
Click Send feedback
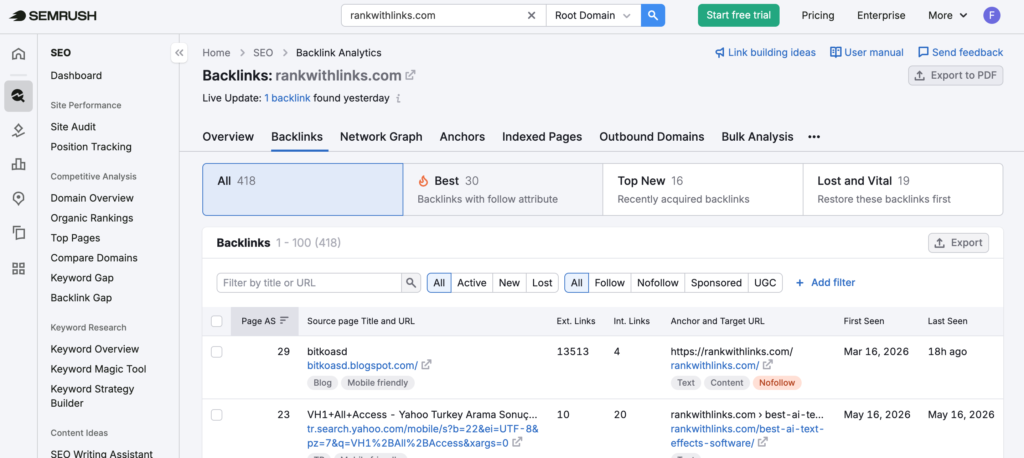tap(960, 52)
